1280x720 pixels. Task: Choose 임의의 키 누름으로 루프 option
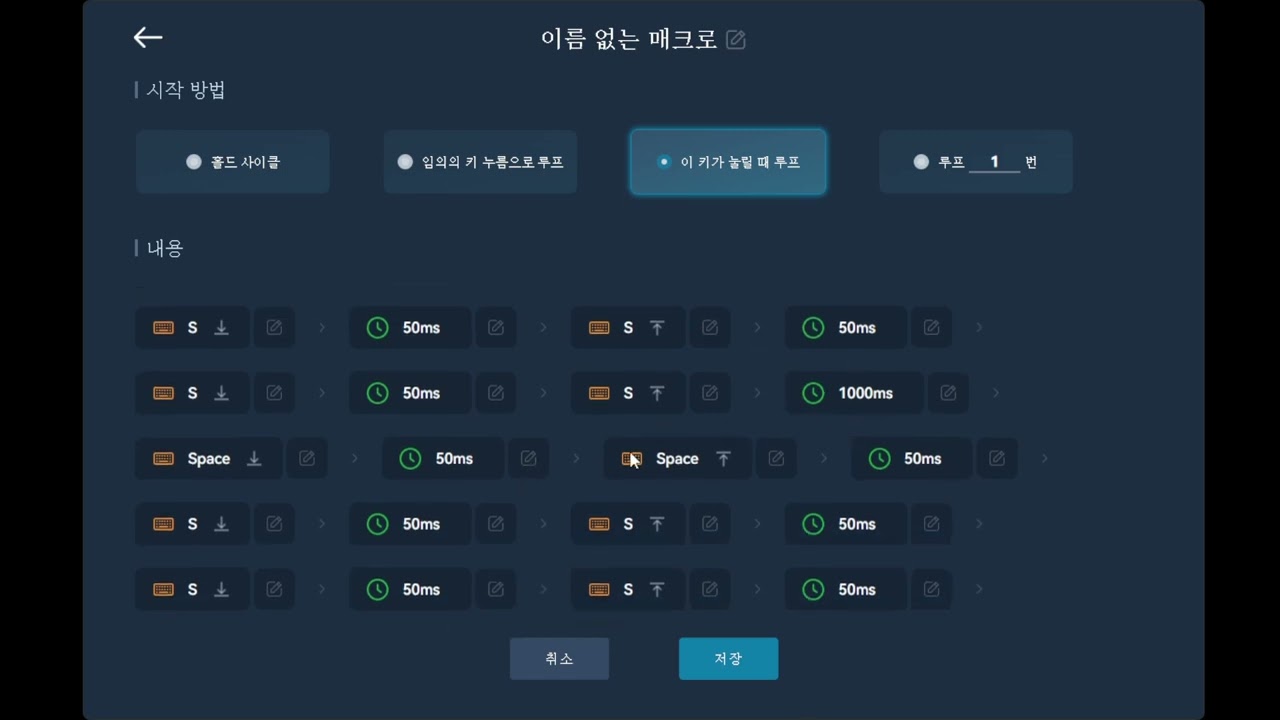point(480,162)
